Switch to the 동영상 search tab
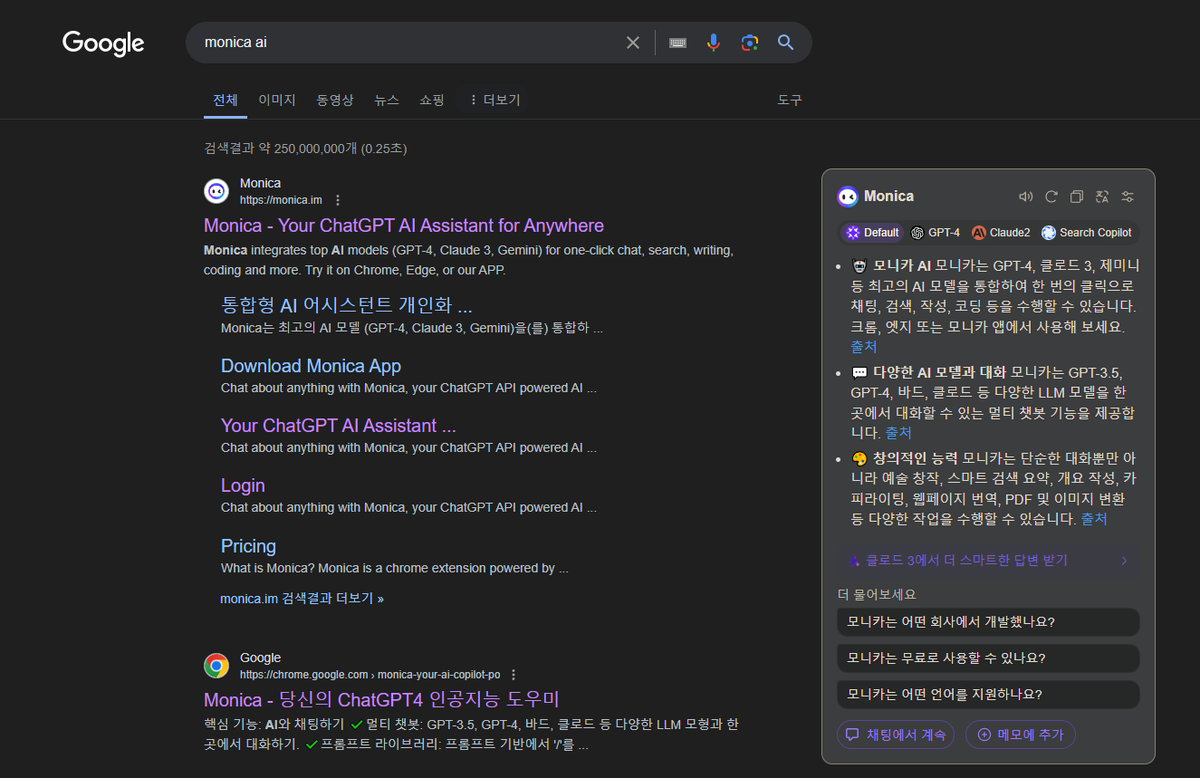 pyautogui.click(x=335, y=100)
